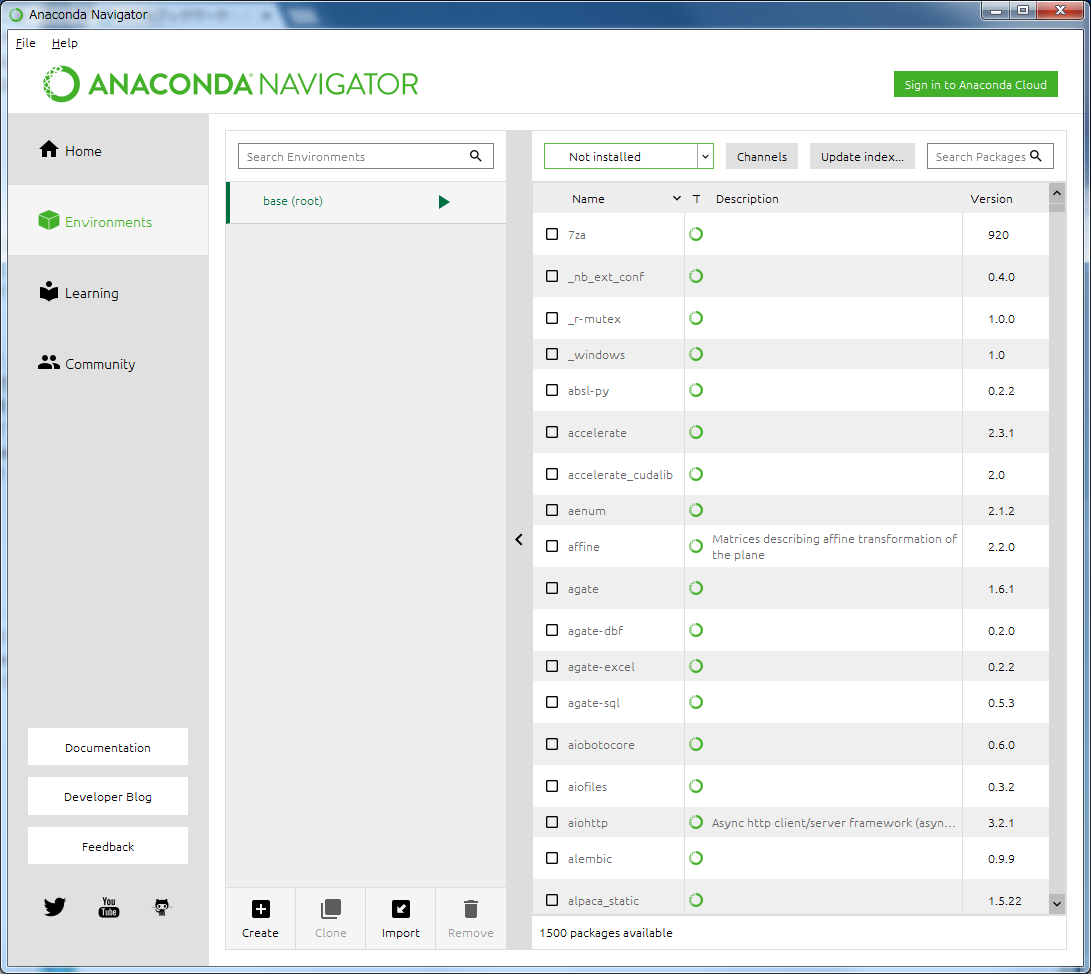Image resolution: width=1091 pixels, height=974 pixels.
Task: Click the type circle icon for absl-py
Action: pyautogui.click(x=696, y=390)
